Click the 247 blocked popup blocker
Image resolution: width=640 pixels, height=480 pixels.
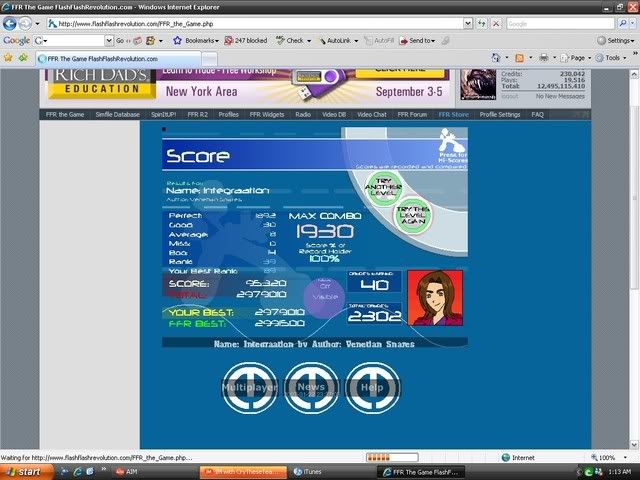pos(250,41)
